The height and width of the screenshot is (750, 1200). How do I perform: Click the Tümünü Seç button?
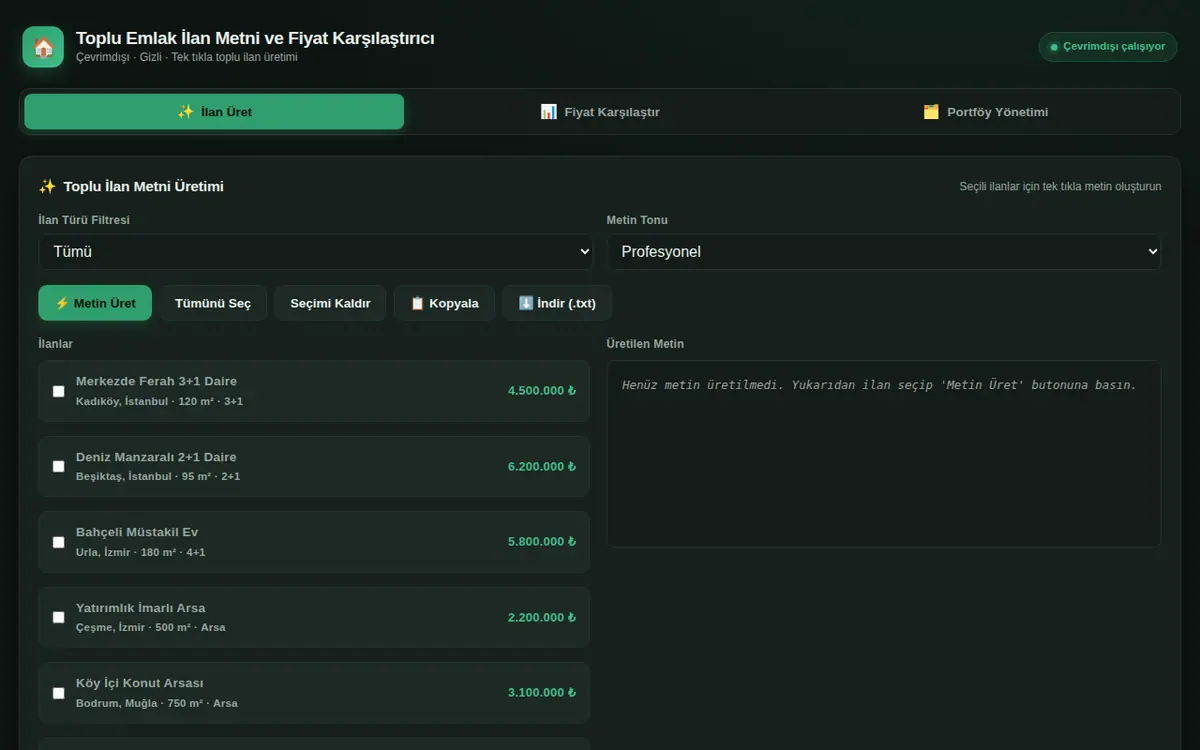tap(213, 303)
